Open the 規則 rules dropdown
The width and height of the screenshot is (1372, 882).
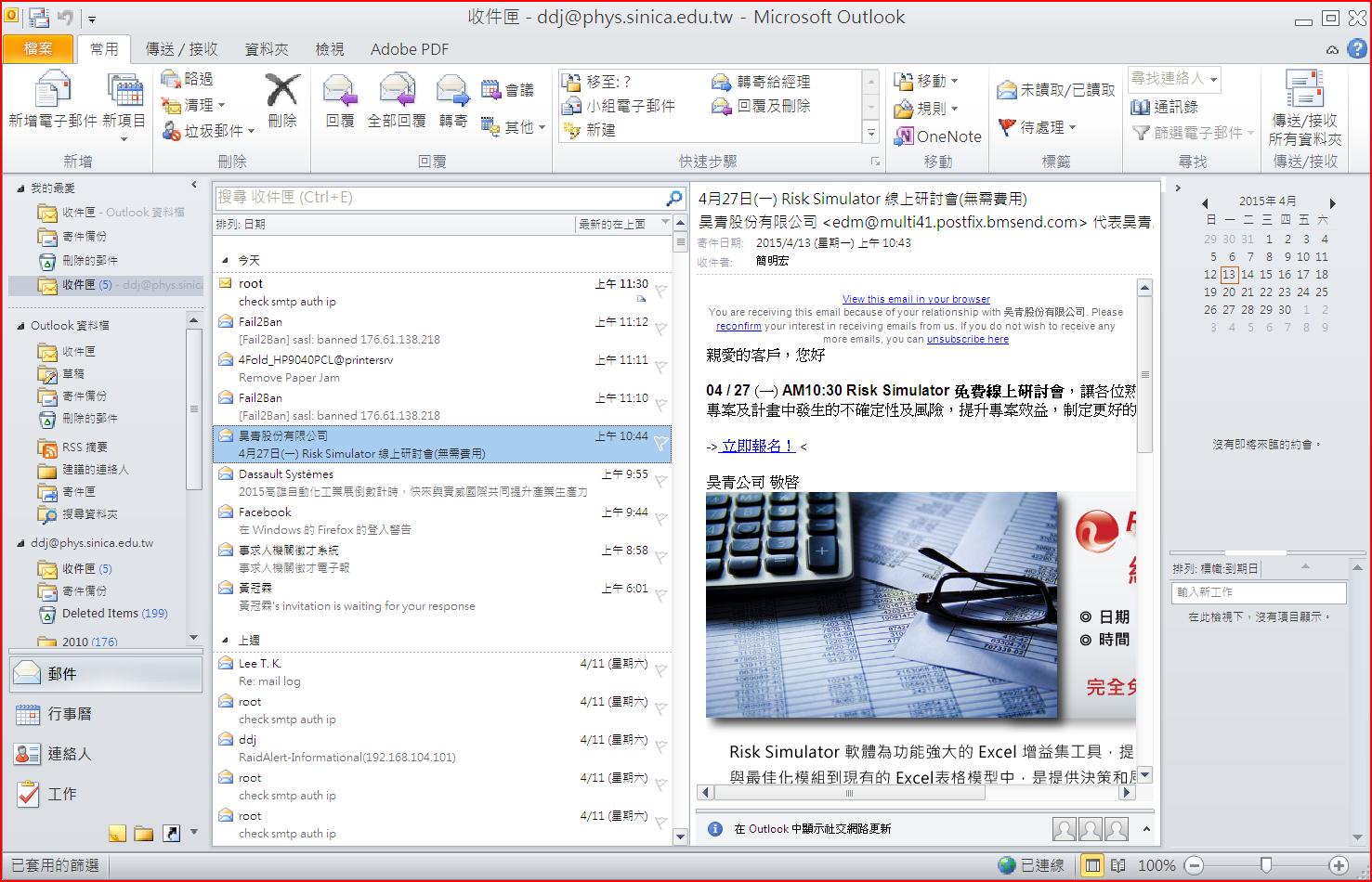click(926, 109)
